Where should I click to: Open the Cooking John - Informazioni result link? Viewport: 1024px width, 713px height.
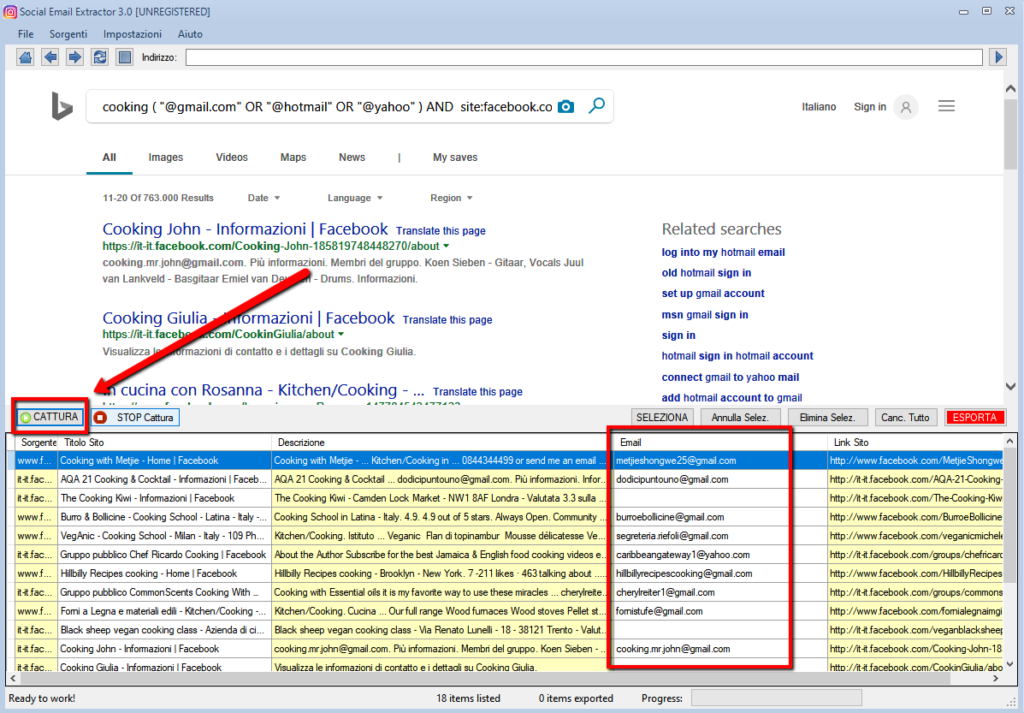(x=246, y=229)
